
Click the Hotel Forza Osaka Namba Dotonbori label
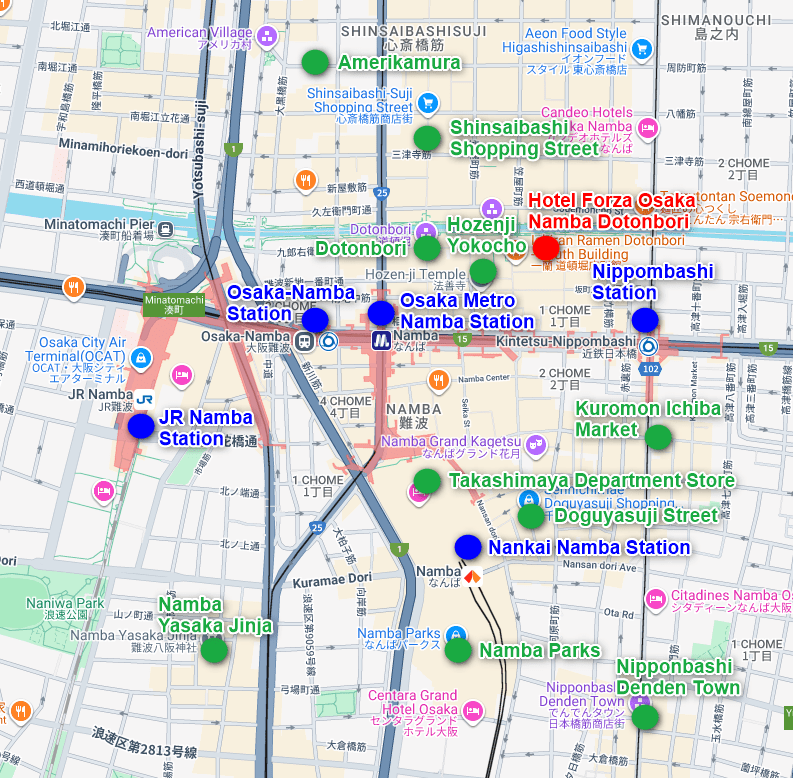click(x=611, y=211)
